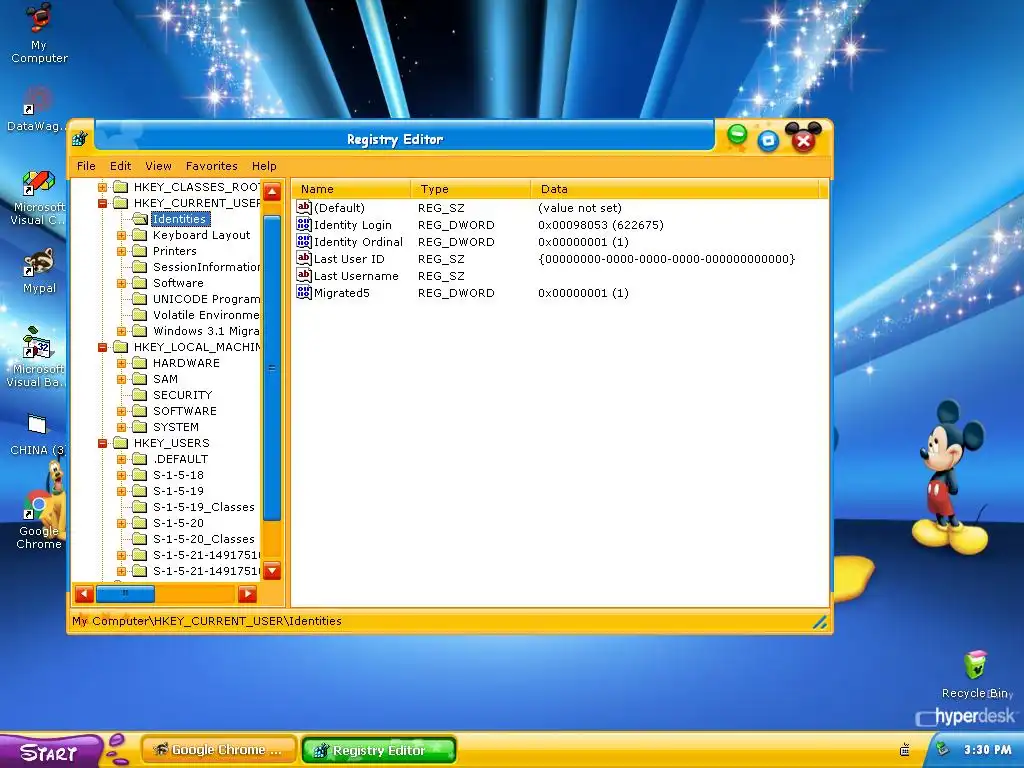Click the HKEY_LOCAL_MACHINE folder icon
The width and height of the screenshot is (1024, 768).
(x=121, y=347)
